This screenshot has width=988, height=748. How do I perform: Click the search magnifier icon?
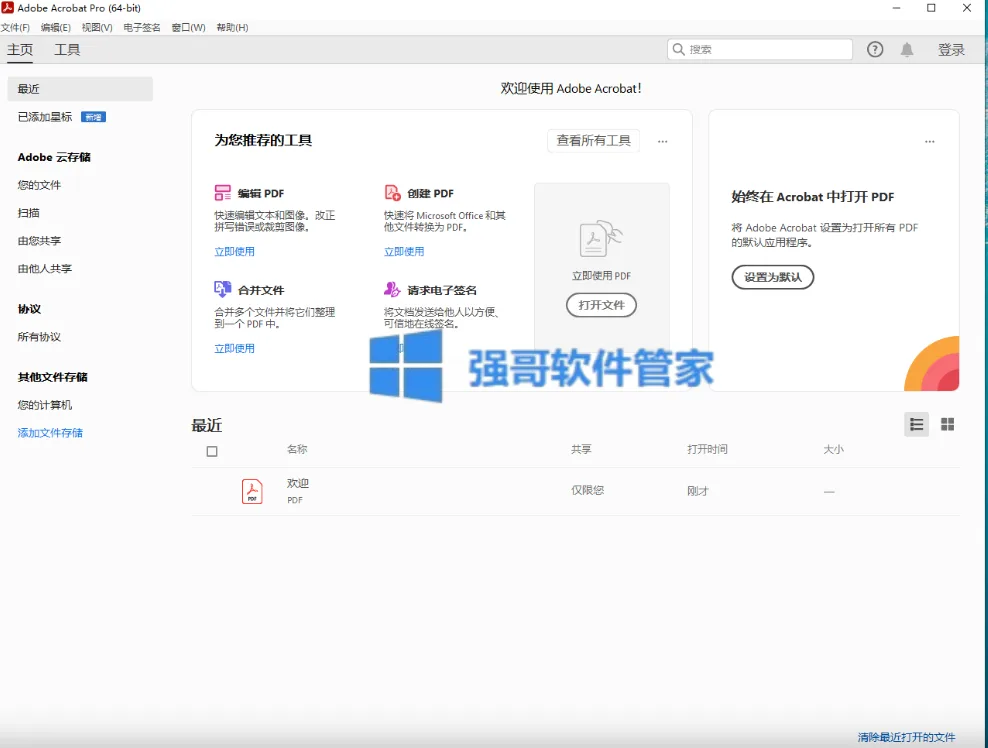[678, 49]
